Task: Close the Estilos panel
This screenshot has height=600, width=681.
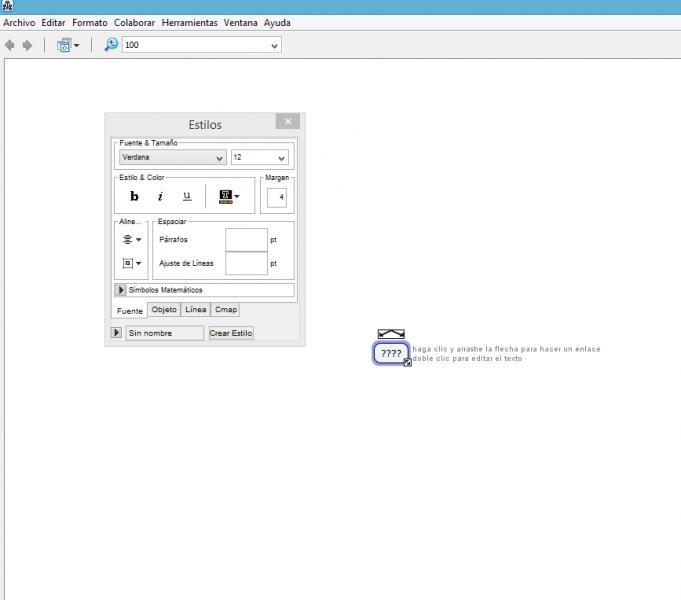Action: pyautogui.click(x=288, y=122)
